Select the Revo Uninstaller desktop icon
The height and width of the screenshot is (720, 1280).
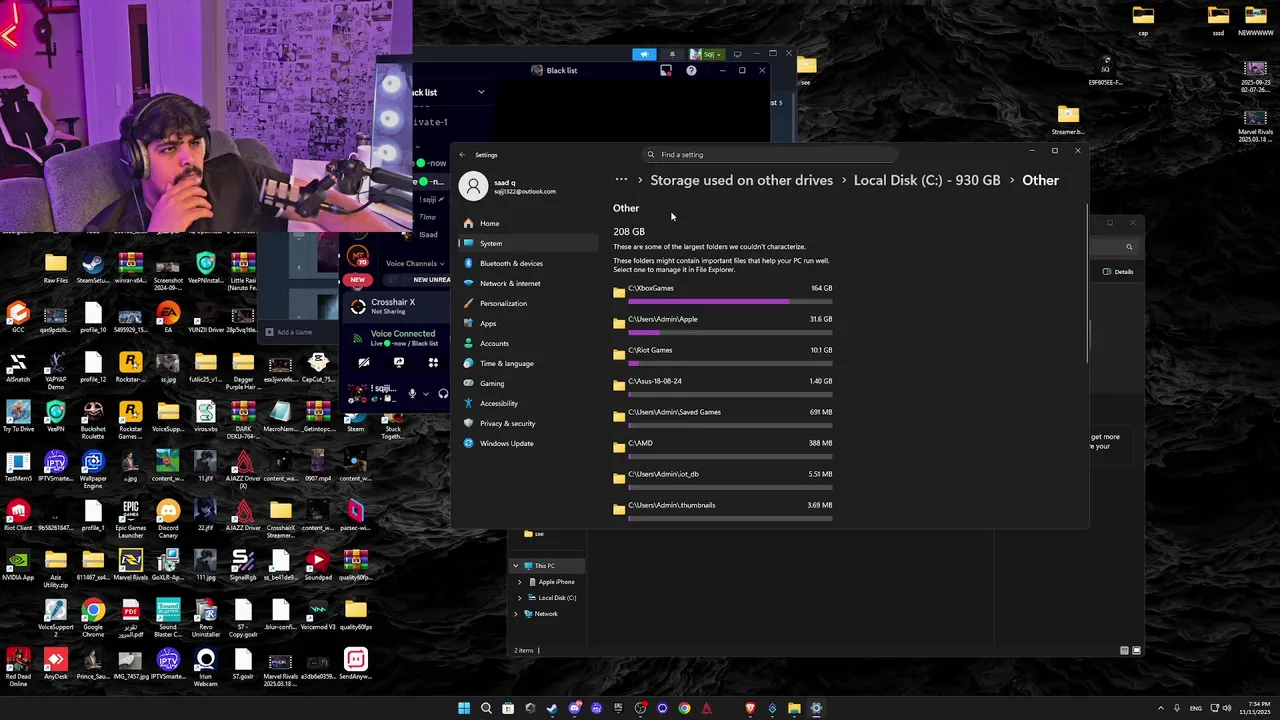205,618
